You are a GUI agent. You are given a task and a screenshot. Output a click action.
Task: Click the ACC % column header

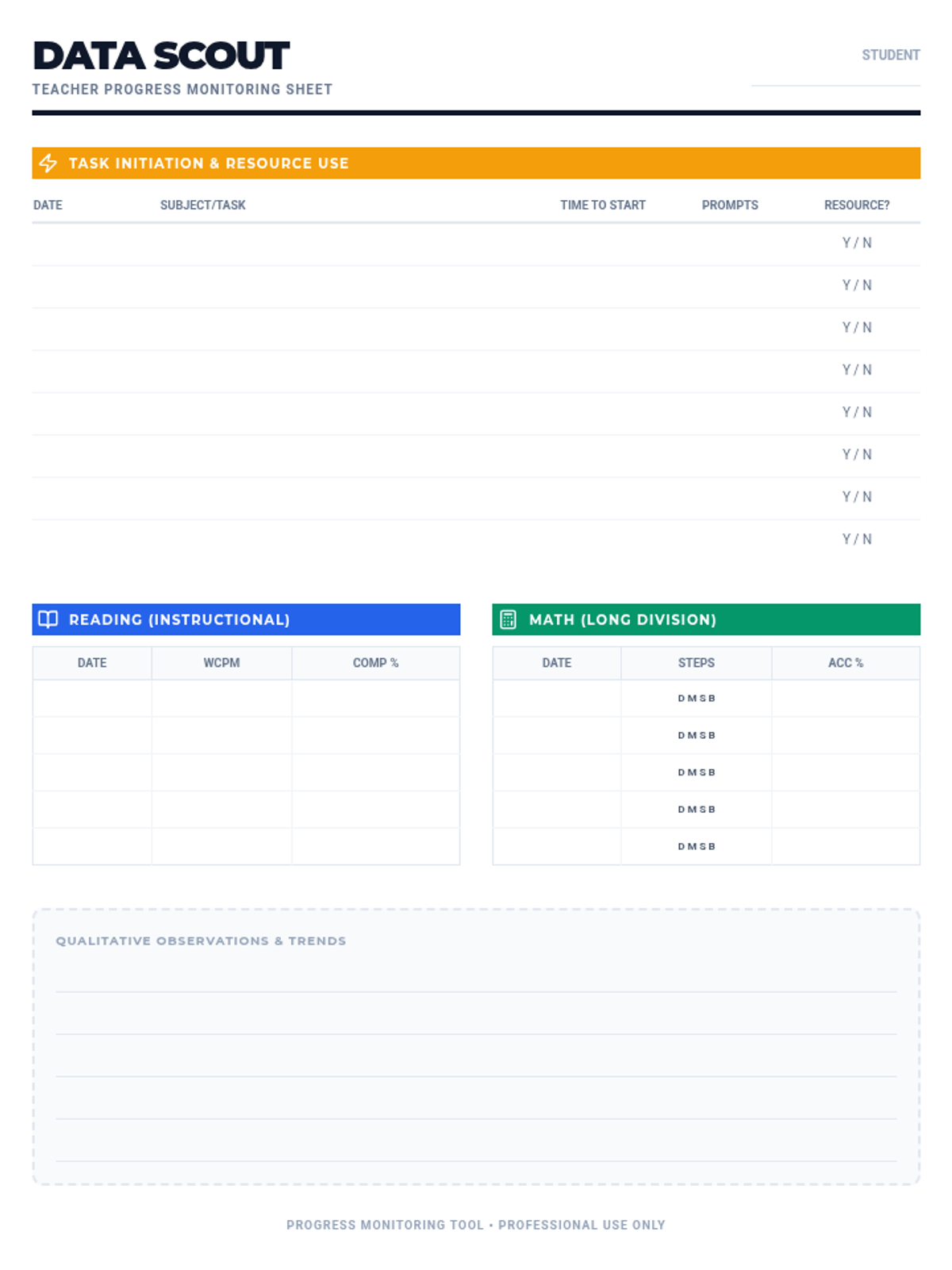click(845, 663)
